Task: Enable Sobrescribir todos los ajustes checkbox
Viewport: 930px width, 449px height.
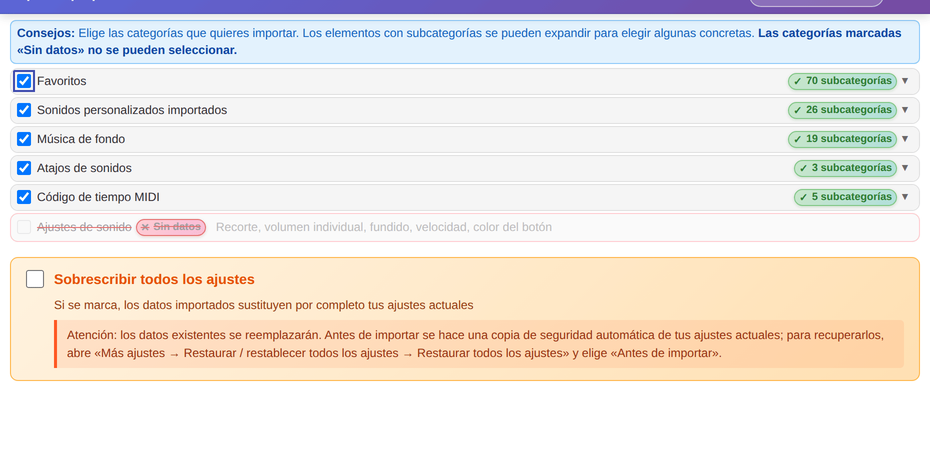Action: (x=35, y=279)
